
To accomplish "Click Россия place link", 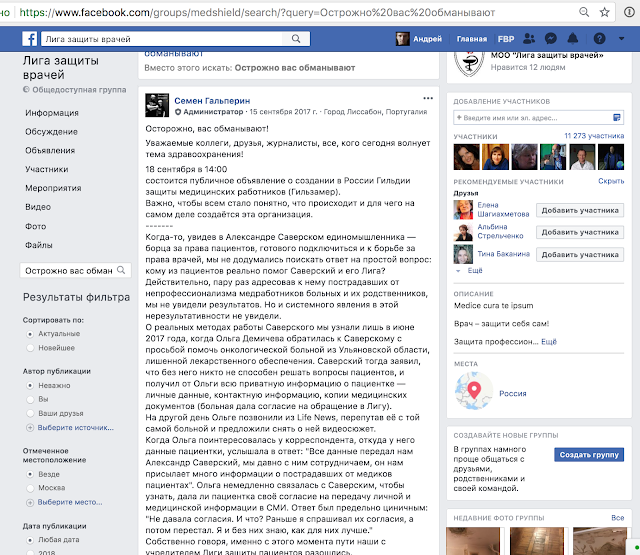I will point(513,393).
